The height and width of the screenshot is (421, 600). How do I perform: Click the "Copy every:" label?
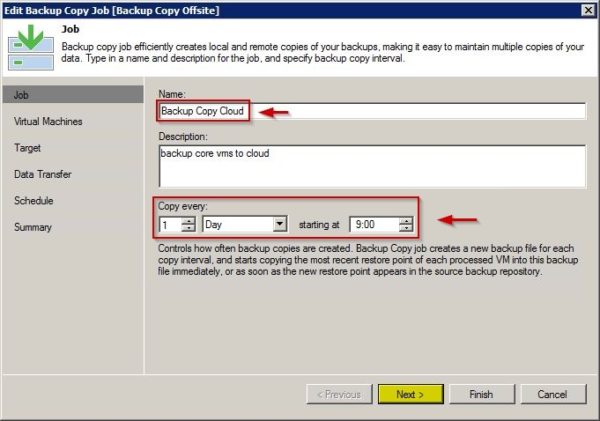(x=183, y=206)
